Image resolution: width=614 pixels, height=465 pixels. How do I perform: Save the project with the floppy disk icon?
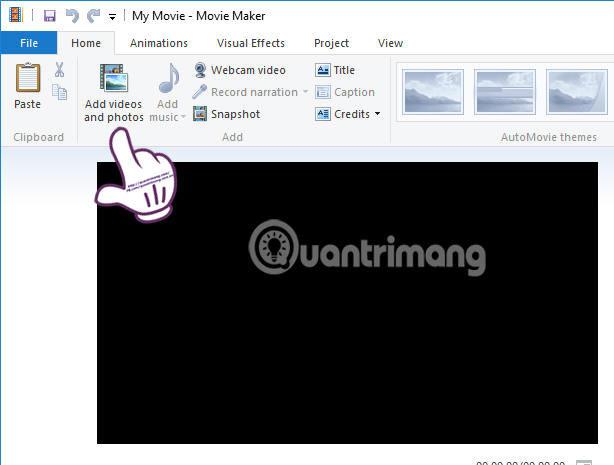(49, 16)
